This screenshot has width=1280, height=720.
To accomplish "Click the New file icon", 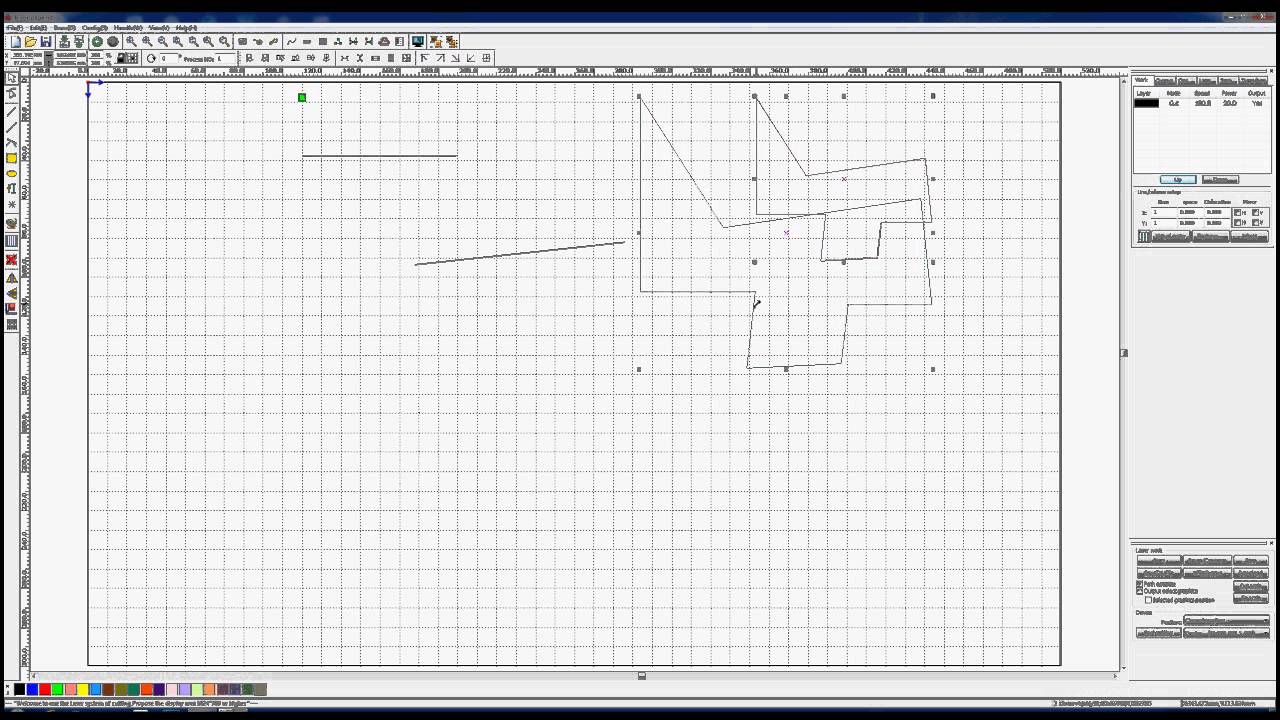I will click(16, 42).
